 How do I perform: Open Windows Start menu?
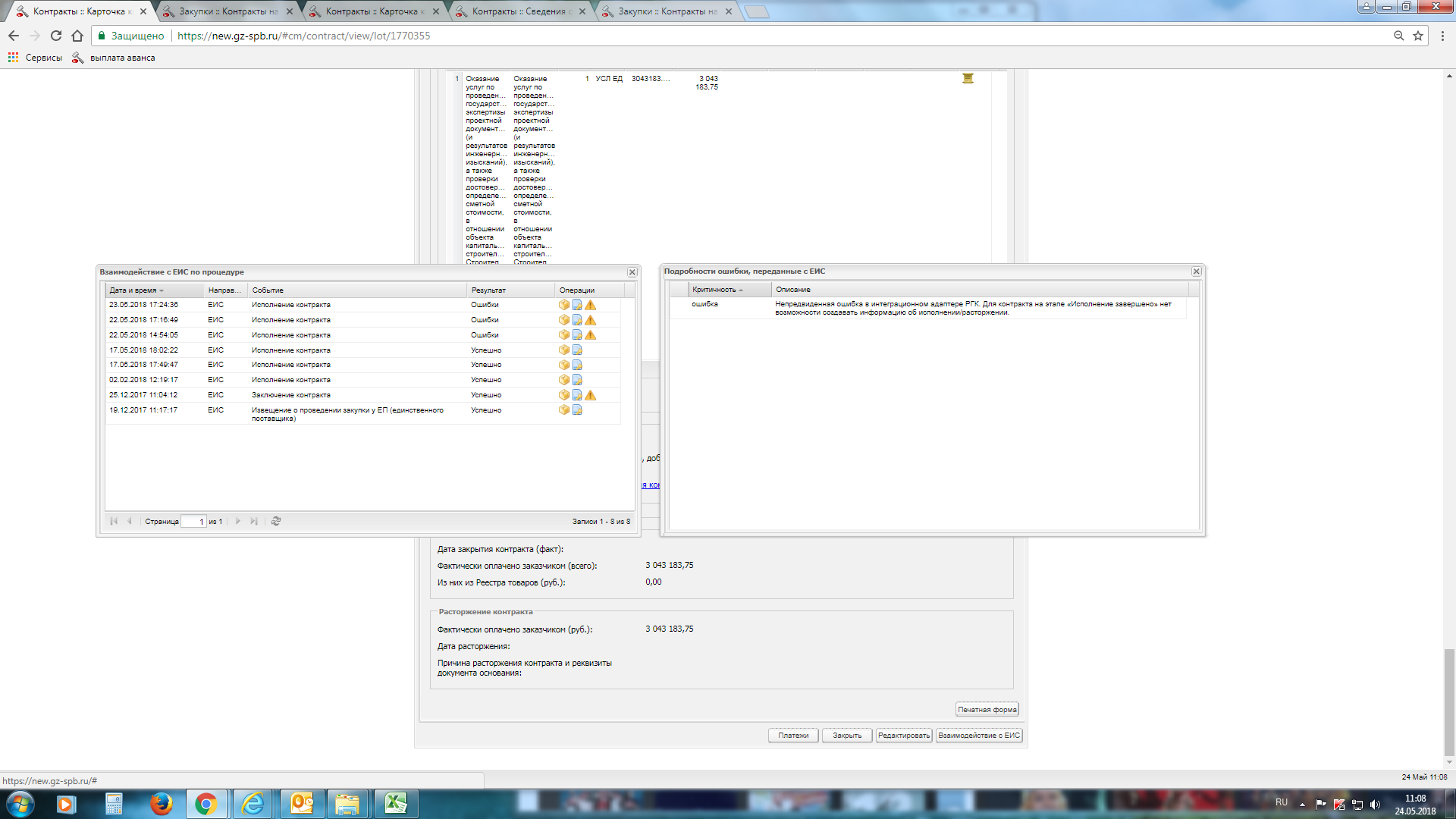click(x=20, y=804)
